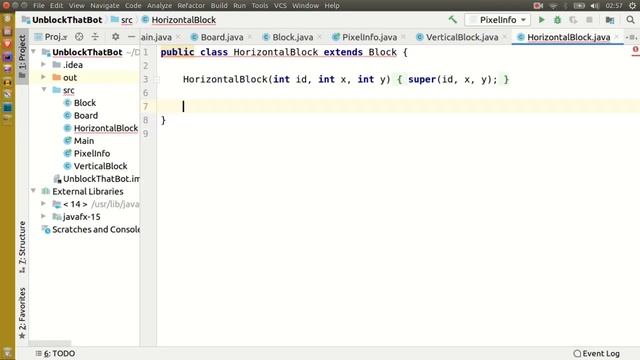The height and width of the screenshot is (360, 640).
Task: Open the Project view selector dropdown
Action: (x=51, y=37)
